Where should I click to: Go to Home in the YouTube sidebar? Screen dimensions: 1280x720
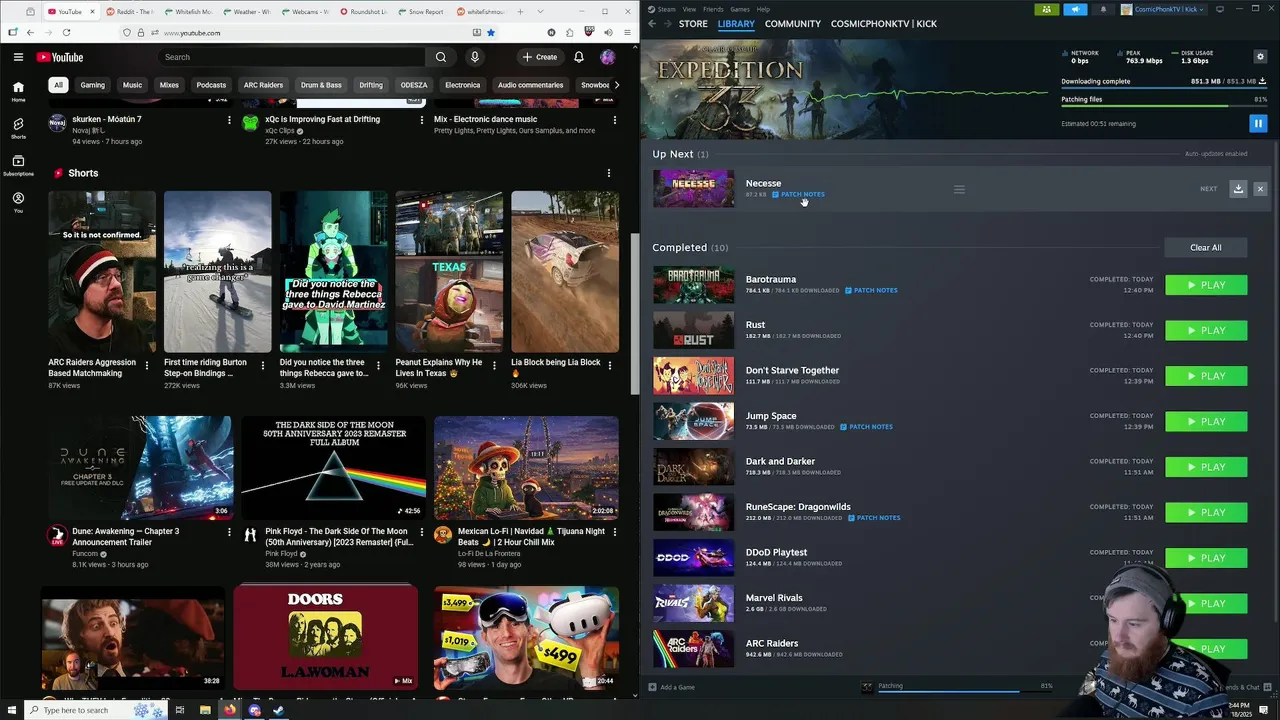click(x=18, y=91)
